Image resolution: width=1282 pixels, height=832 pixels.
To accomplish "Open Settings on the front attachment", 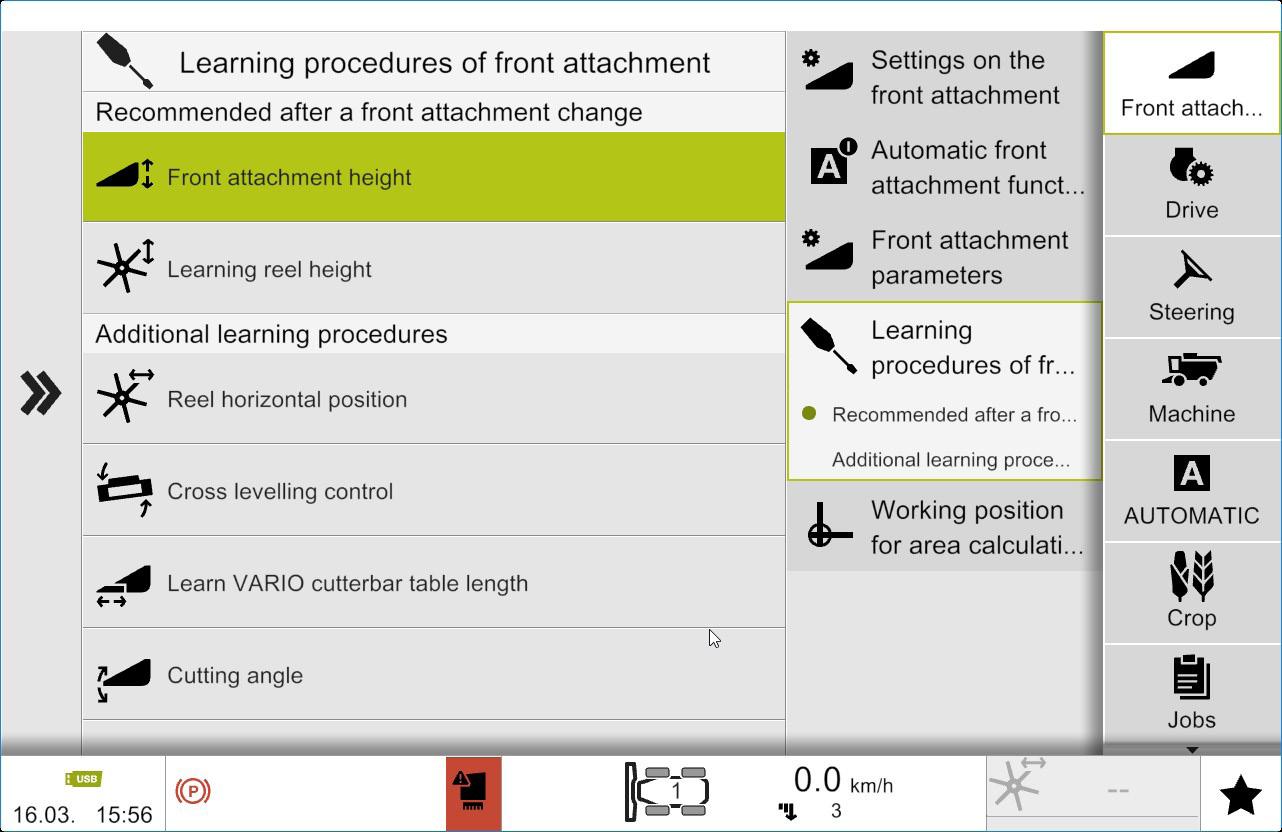I will (x=944, y=77).
